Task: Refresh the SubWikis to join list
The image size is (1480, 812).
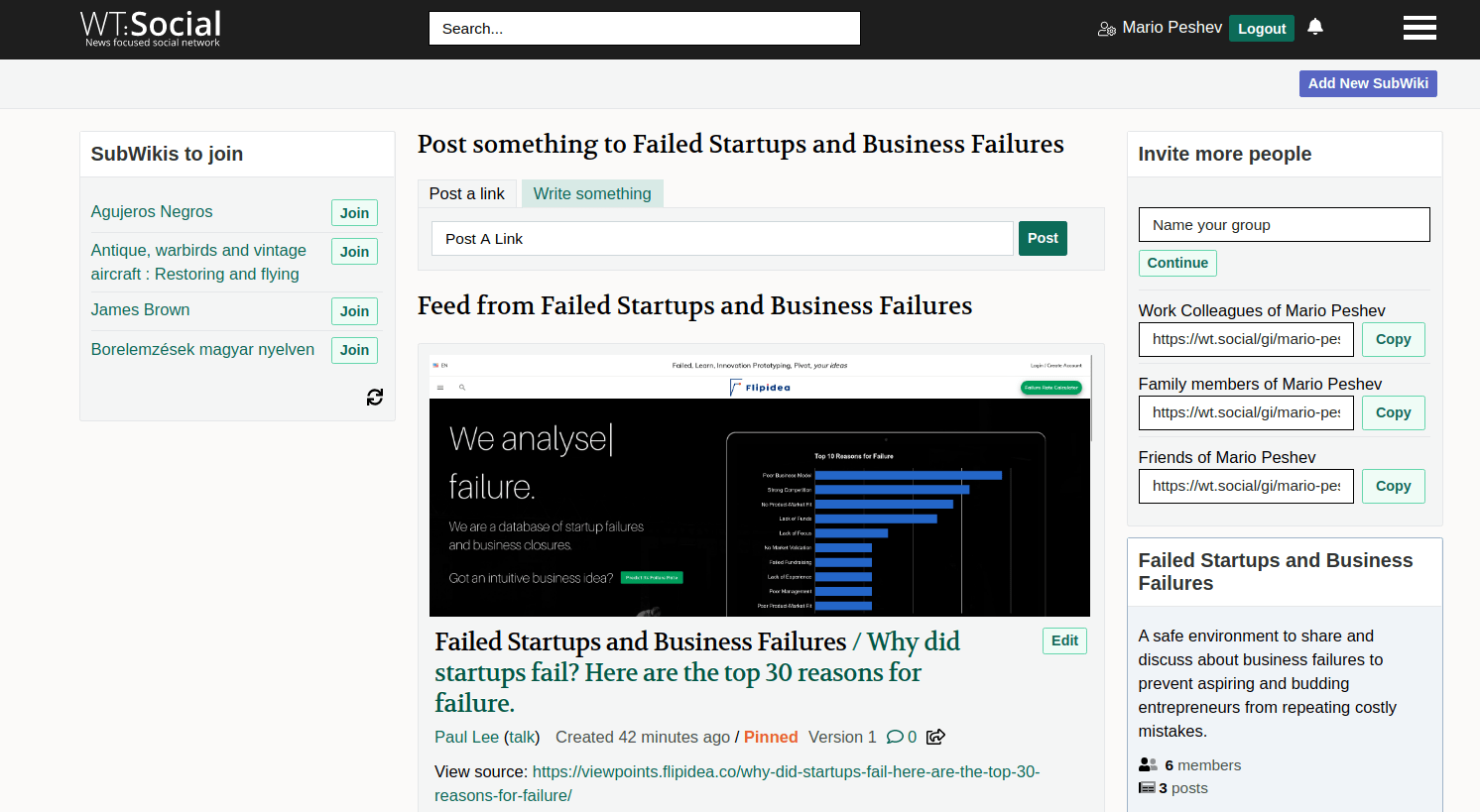Action: [x=375, y=397]
